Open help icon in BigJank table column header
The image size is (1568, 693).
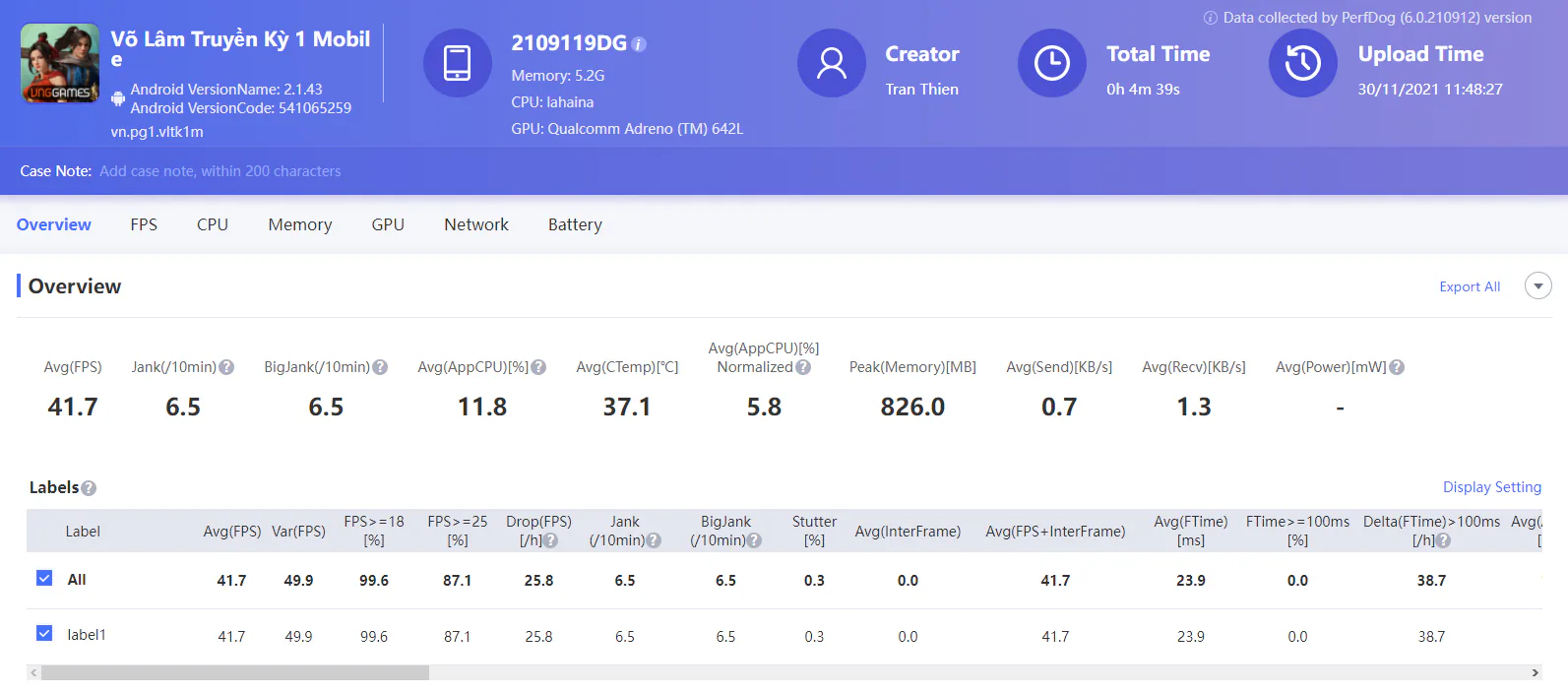pos(754,540)
